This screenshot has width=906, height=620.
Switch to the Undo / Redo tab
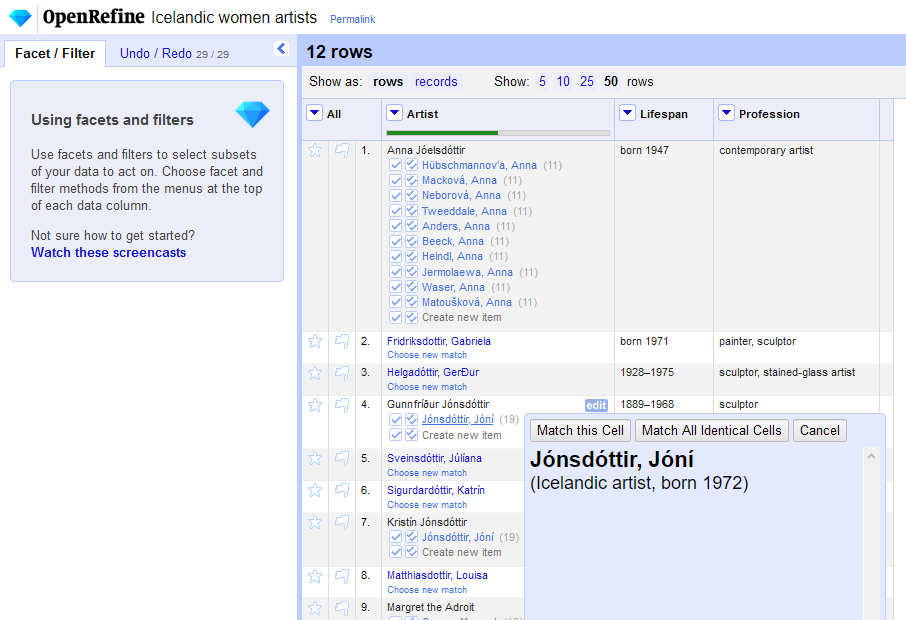point(154,54)
